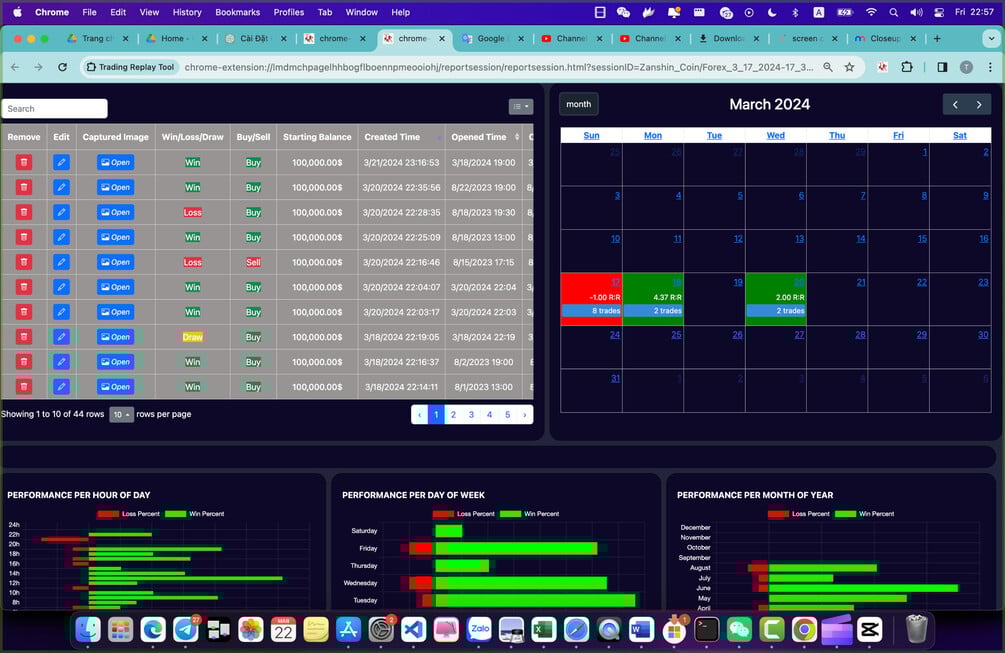The image size is (1005, 653).
Task: Open Chrome extensions puzzle icon
Action: coord(906,67)
